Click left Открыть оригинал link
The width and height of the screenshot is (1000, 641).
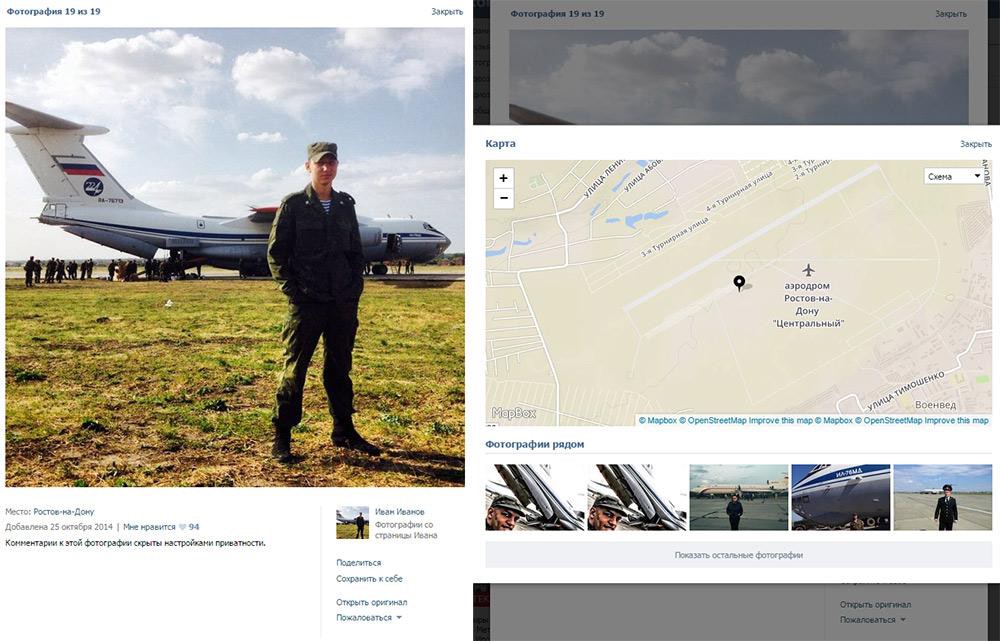371,602
